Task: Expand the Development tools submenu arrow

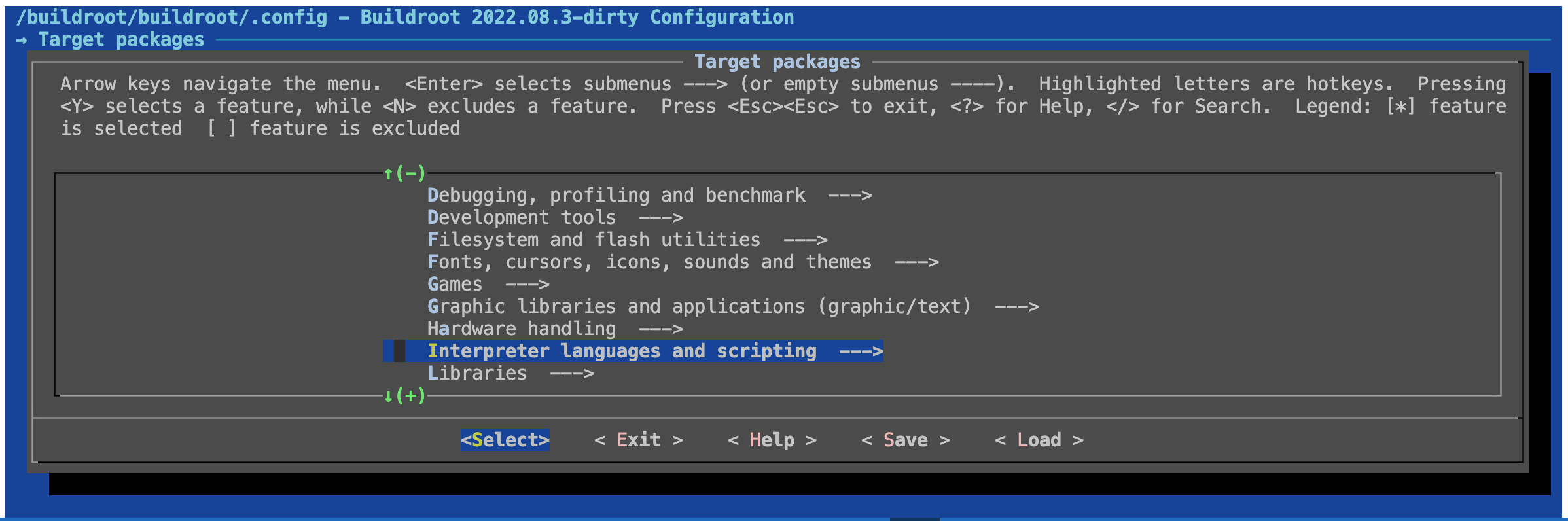Action: tap(660, 218)
